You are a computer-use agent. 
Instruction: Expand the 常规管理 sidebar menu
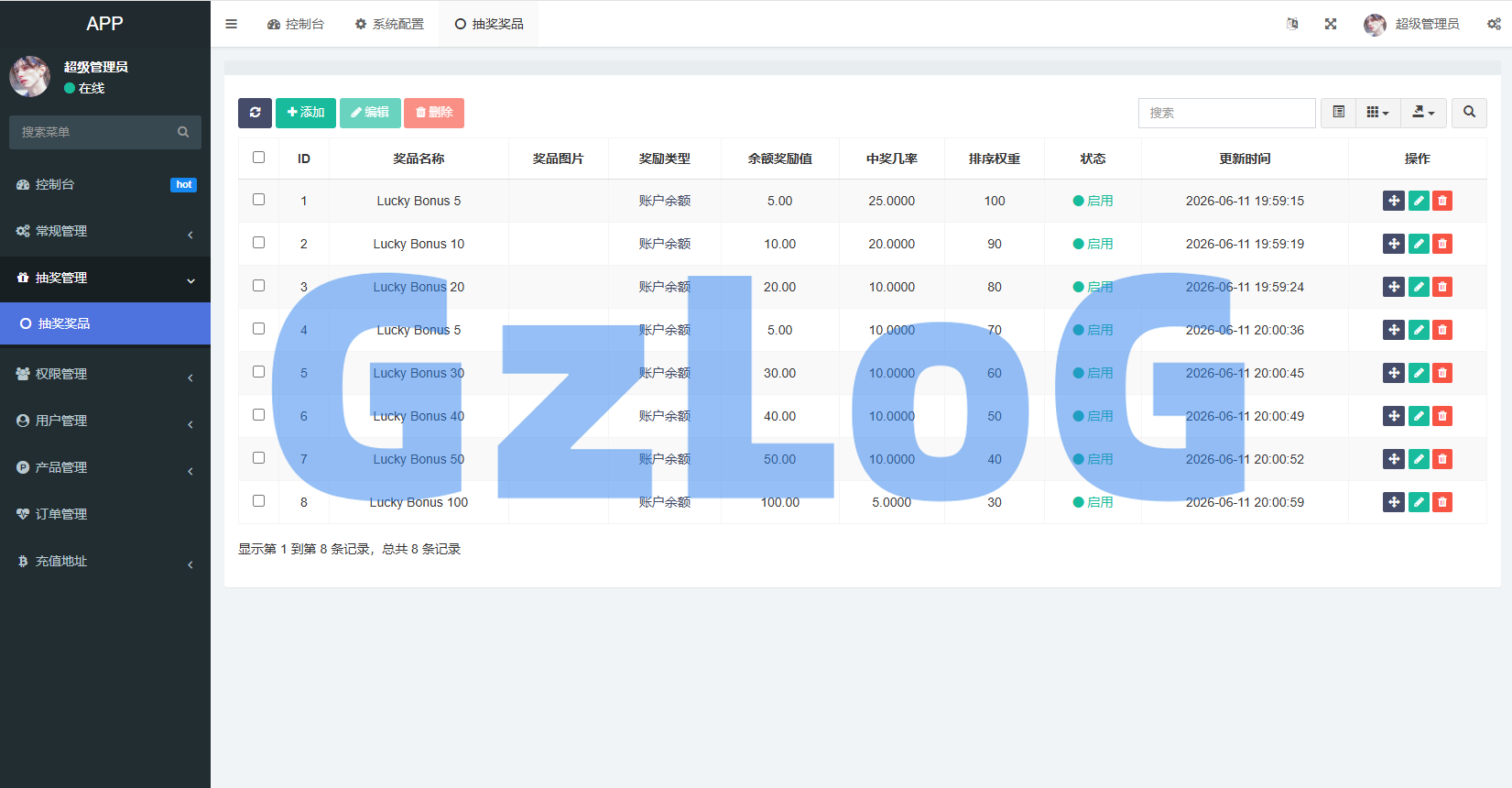click(105, 232)
